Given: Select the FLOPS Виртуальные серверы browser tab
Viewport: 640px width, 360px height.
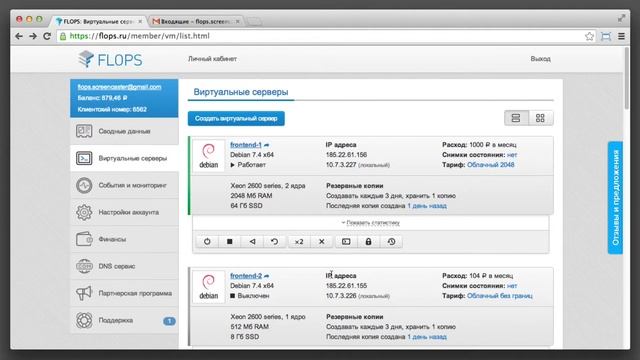Looking at the screenshot, I should pyautogui.click(x=98, y=21).
